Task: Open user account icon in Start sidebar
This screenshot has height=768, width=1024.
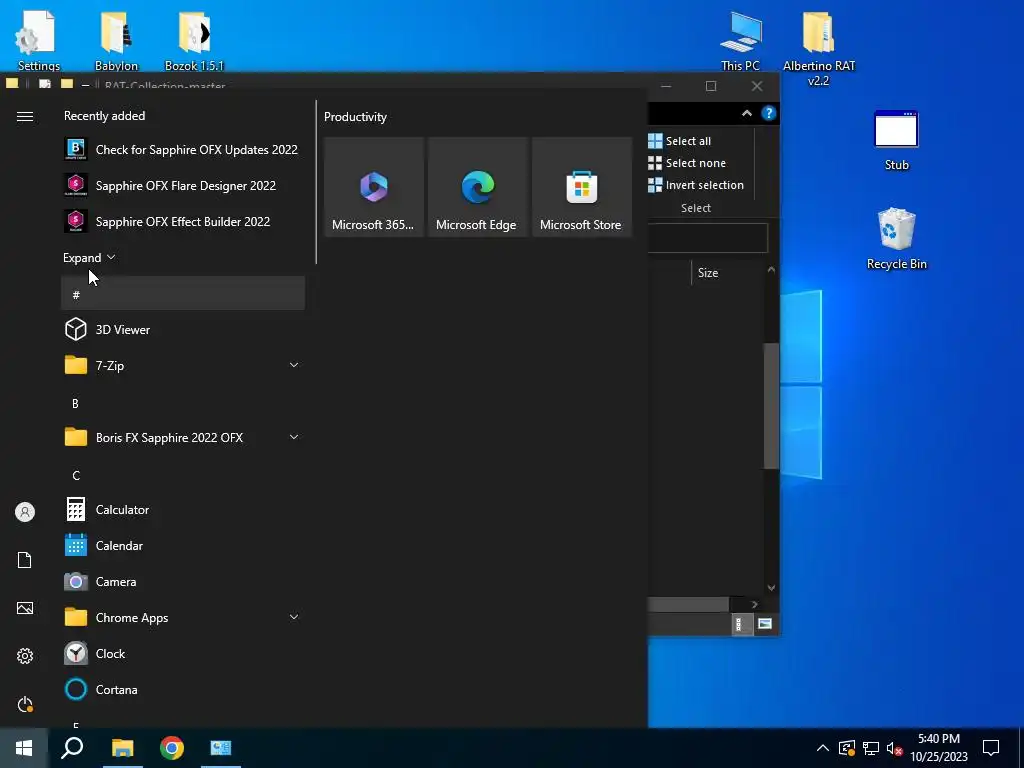Action: click(x=25, y=512)
